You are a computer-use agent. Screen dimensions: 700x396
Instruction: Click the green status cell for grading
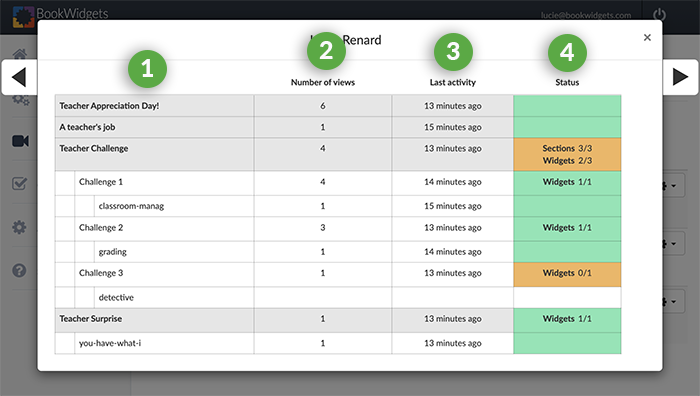[567, 252]
